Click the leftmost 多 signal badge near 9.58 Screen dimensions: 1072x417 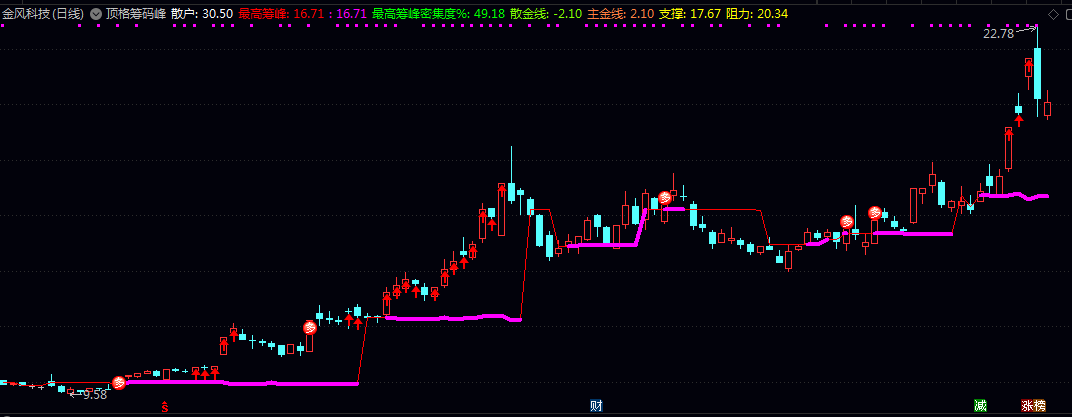119,383
